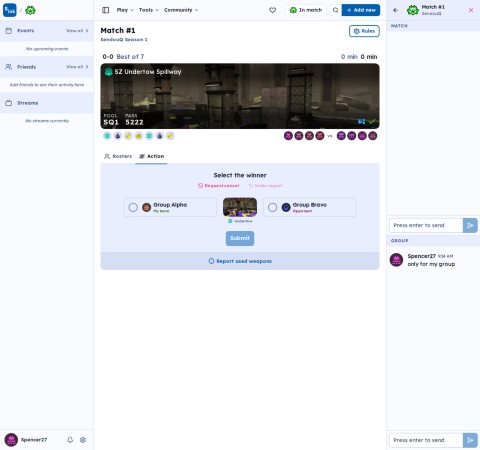Click the frog icon in the chat header
480x450 pixels.
413,10
